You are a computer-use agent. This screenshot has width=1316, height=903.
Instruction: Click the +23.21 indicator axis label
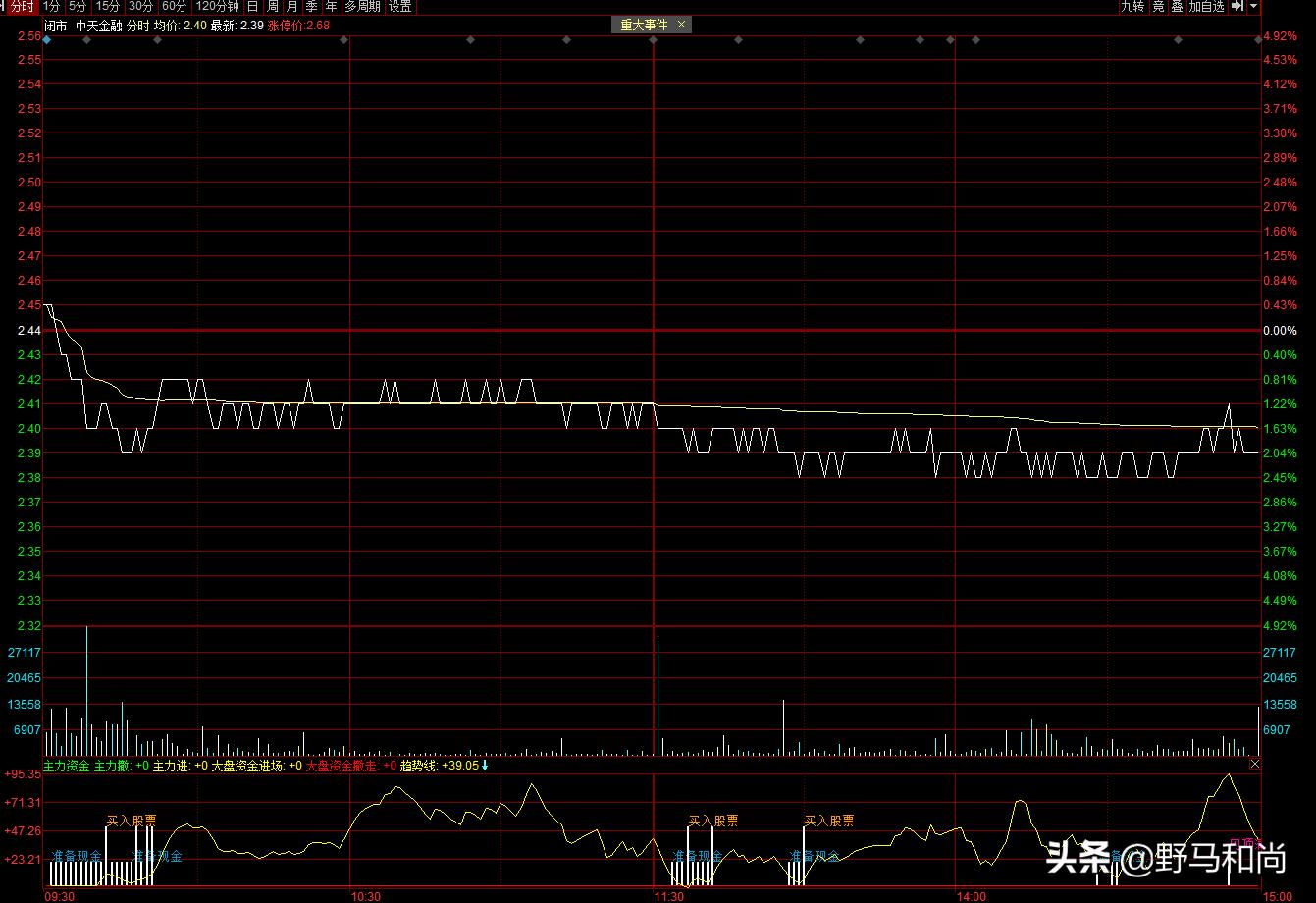coord(23,860)
